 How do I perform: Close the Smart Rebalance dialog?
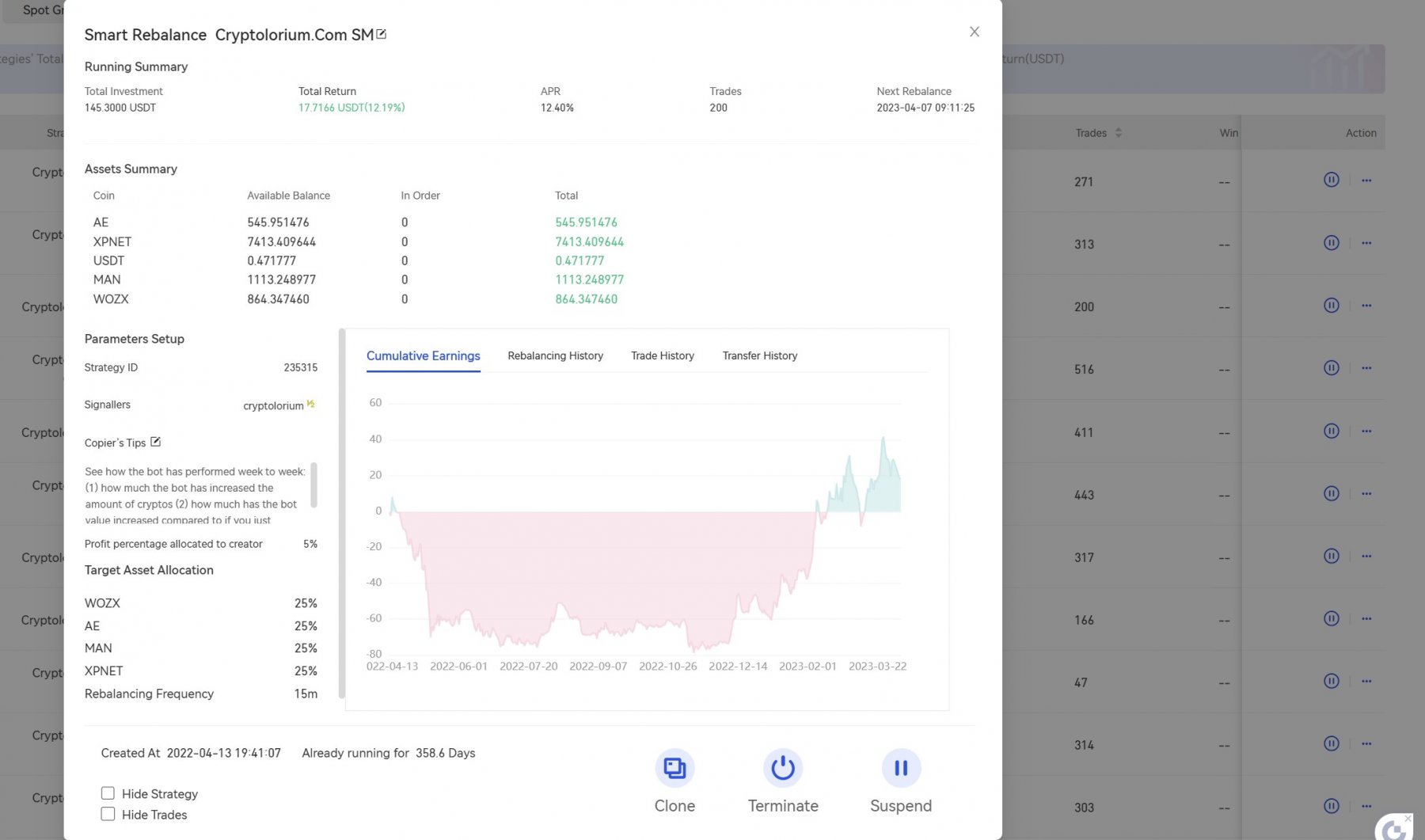tap(975, 32)
